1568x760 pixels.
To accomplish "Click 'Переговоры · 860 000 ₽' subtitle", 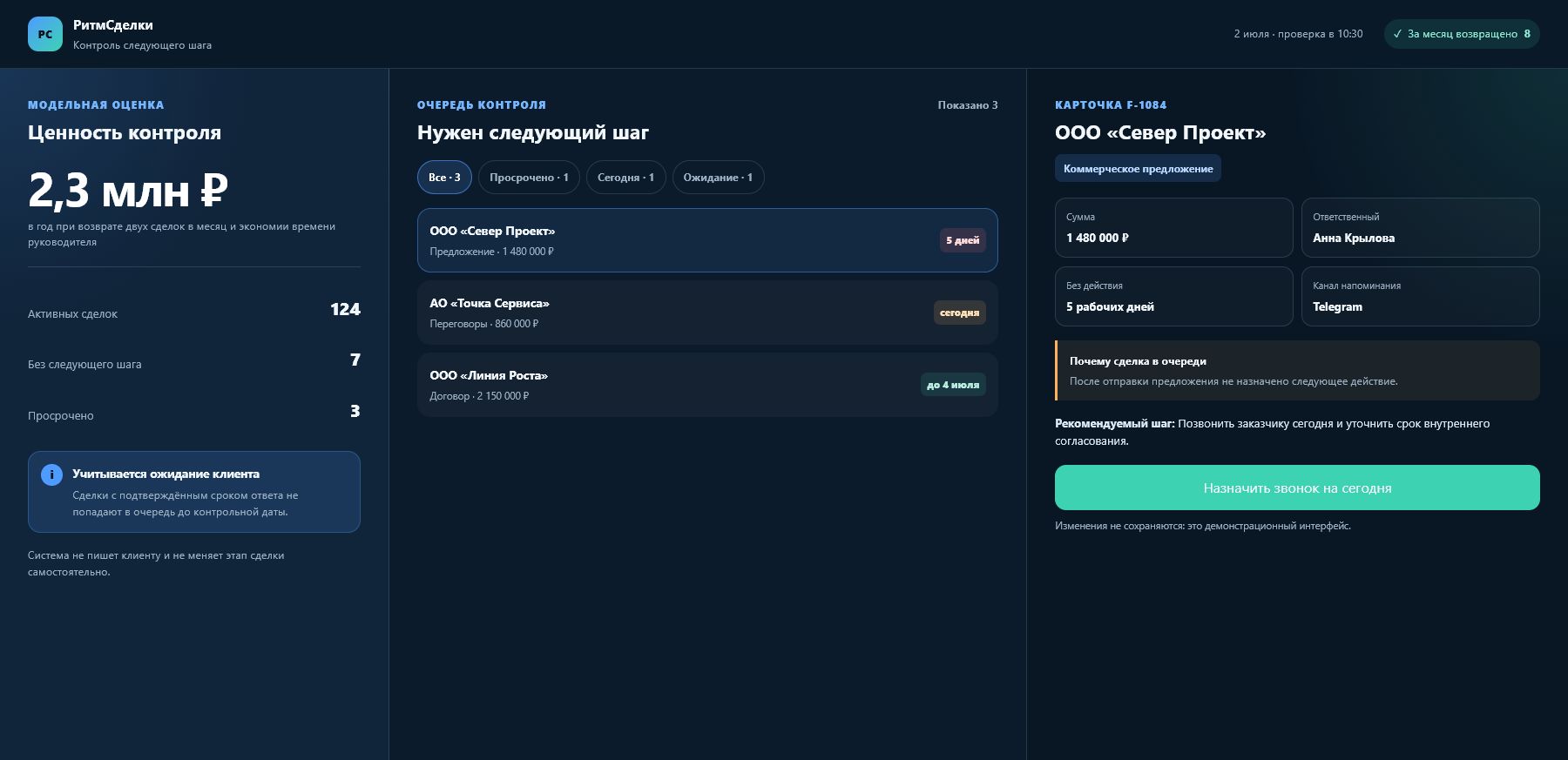I will (484, 324).
